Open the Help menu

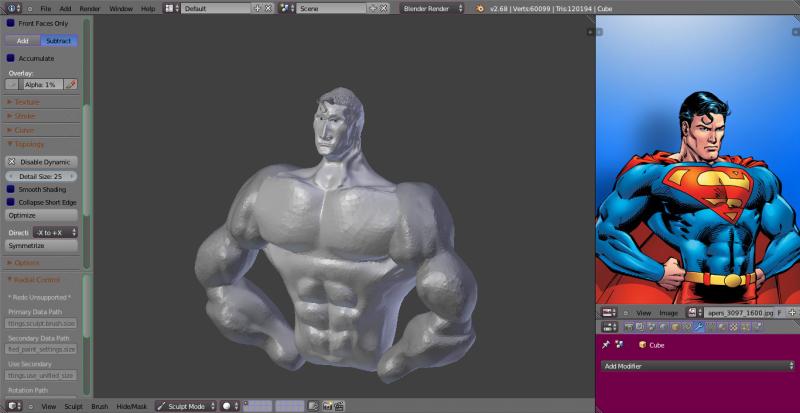click(x=148, y=9)
